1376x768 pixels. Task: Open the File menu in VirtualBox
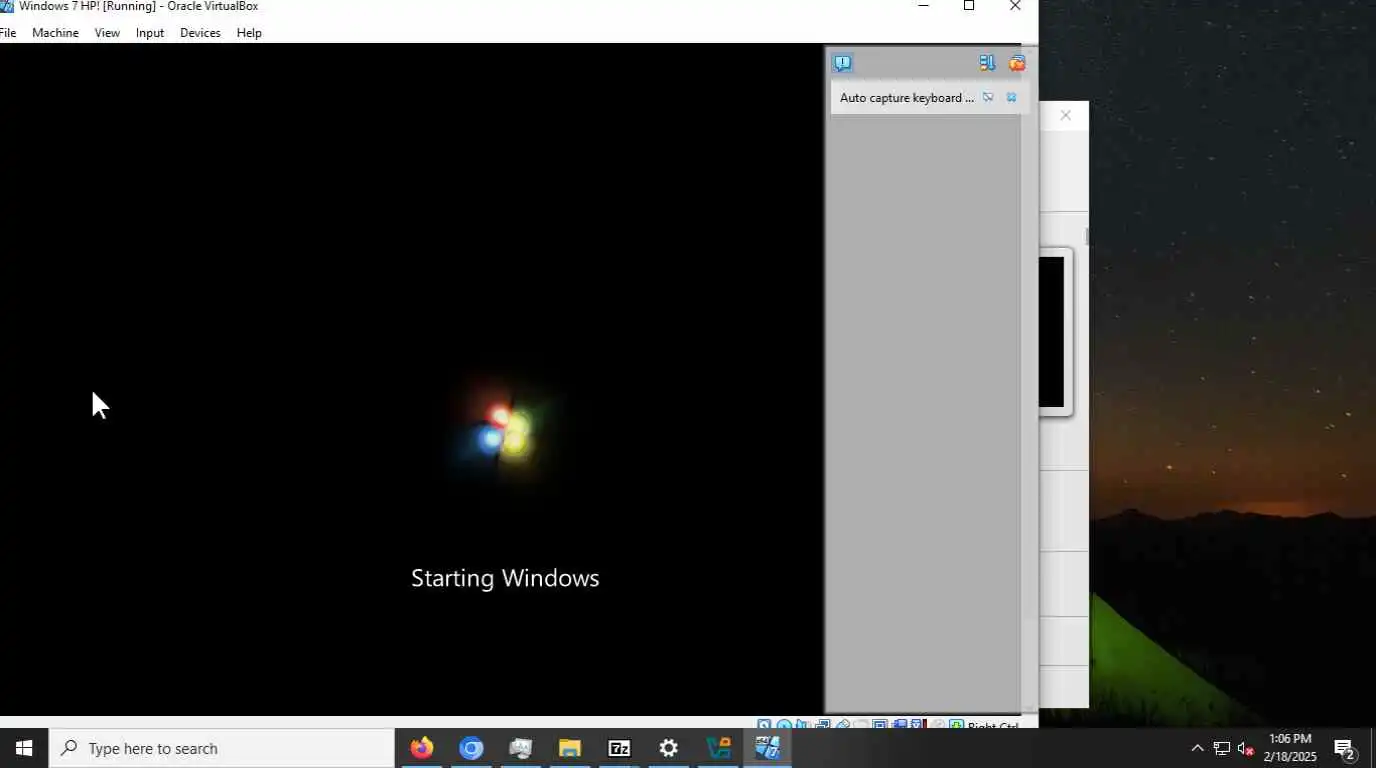pos(8,33)
